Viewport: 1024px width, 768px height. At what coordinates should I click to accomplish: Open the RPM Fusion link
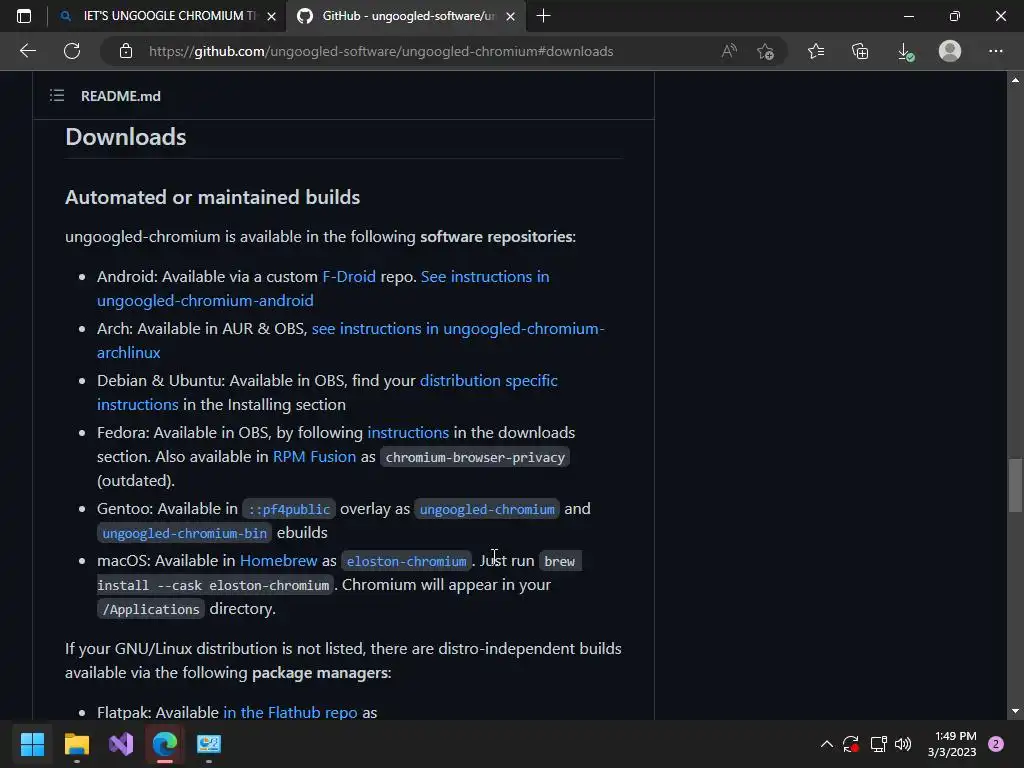pos(314,456)
